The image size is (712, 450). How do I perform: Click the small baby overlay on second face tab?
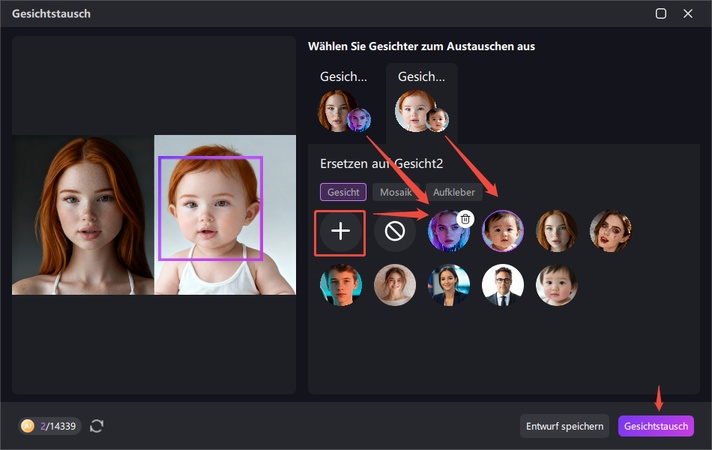[x=437, y=120]
